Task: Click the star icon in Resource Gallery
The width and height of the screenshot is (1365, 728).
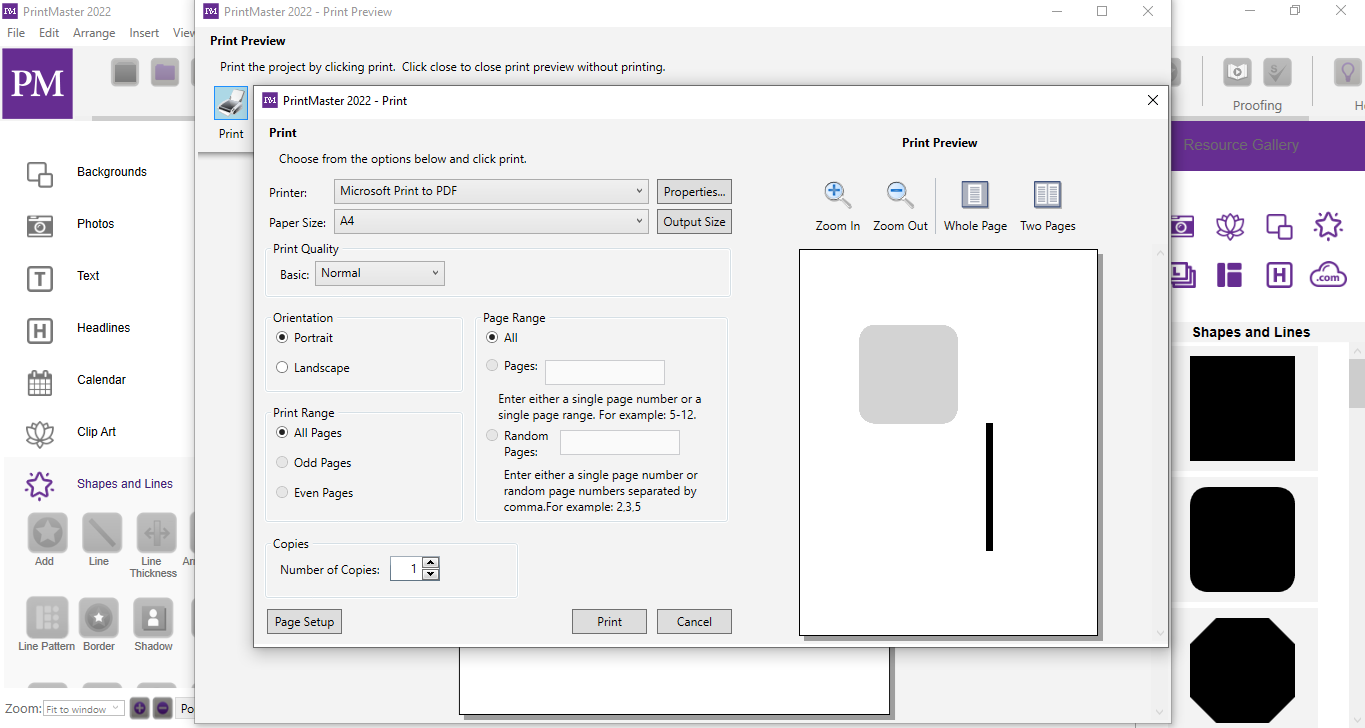Action: pyautogui.click(x=1328, y=226)
